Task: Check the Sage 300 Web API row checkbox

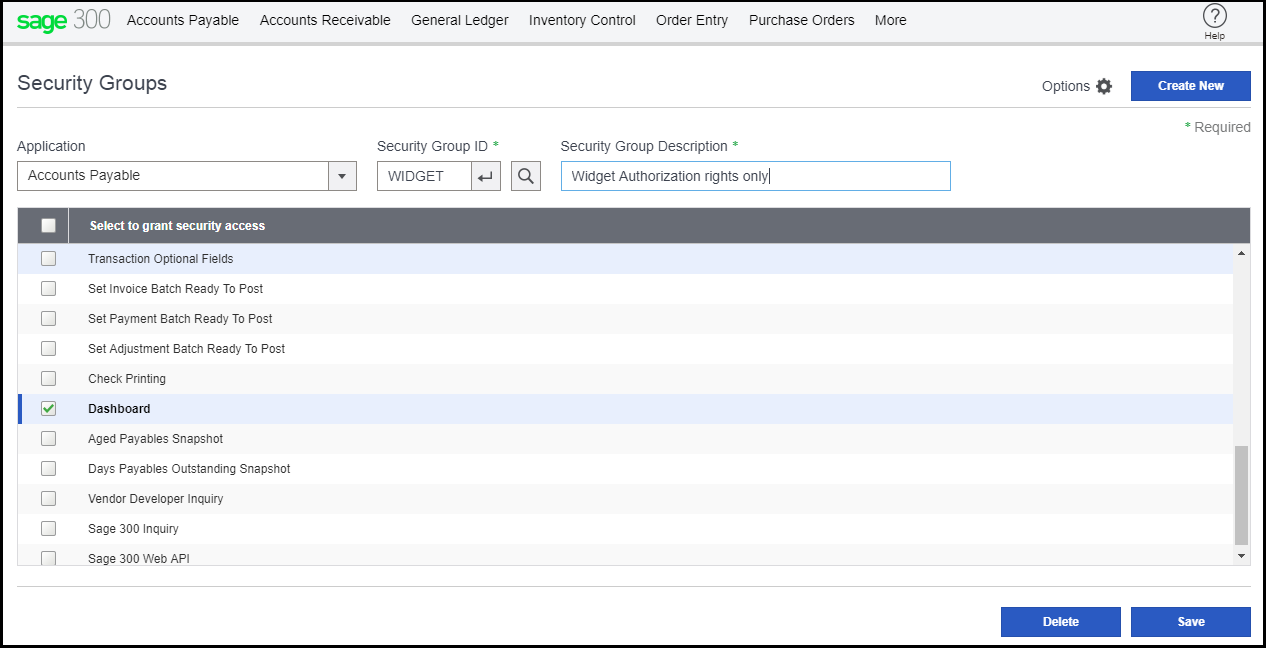Action: coord(48,558)
